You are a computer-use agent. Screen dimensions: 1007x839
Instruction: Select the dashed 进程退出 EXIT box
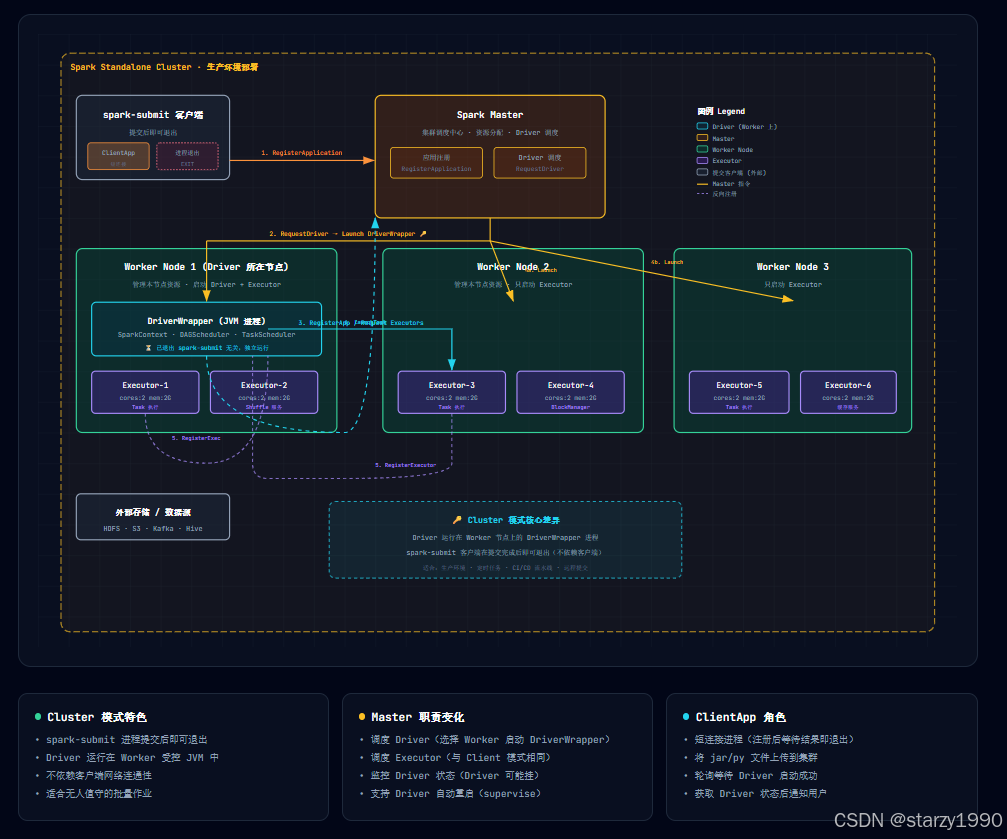point(188,156)
